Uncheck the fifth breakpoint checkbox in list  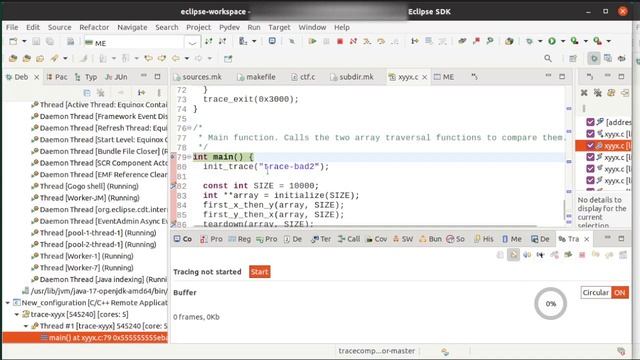pos(590,169)
